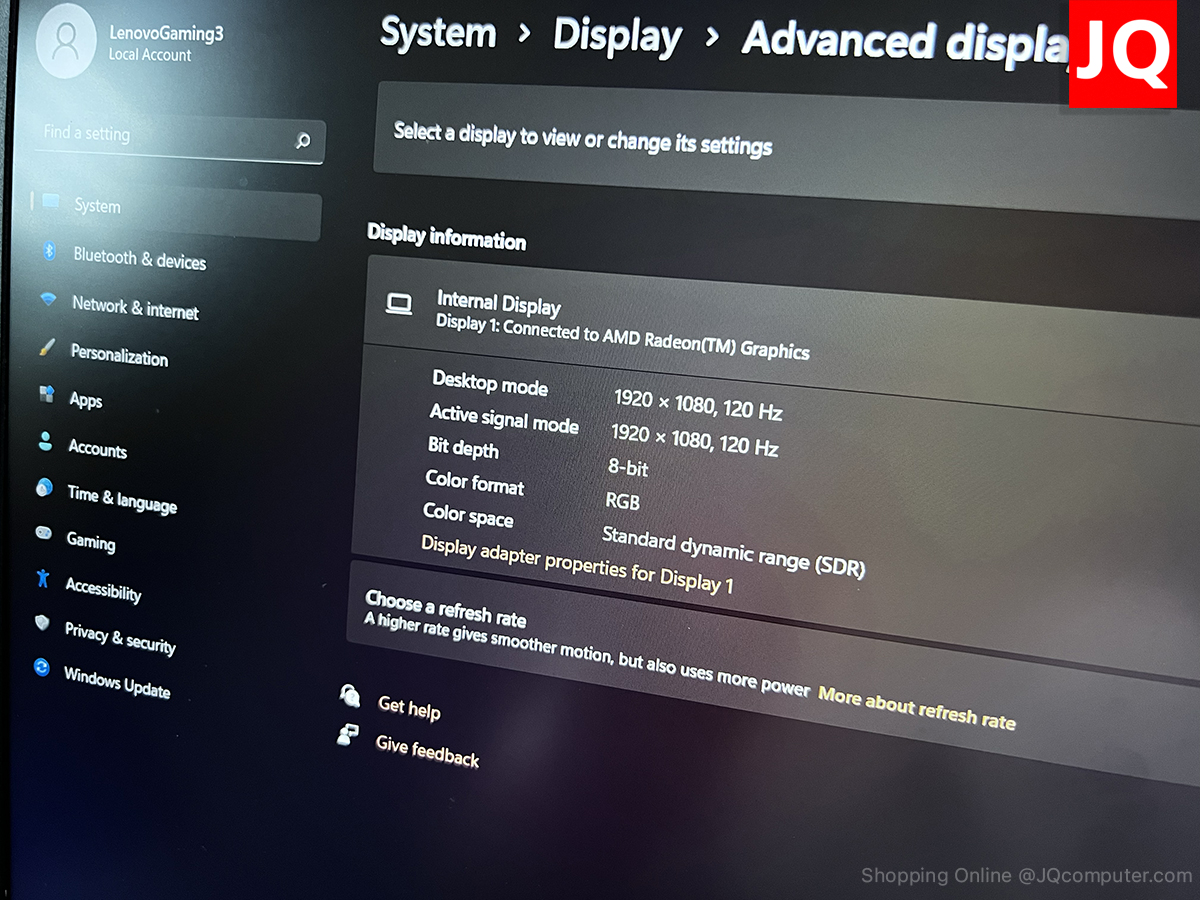Open Accessibility settings label
Image resolution: width=1200 pixels, height=900 pixels.
(x=103, y=588)
